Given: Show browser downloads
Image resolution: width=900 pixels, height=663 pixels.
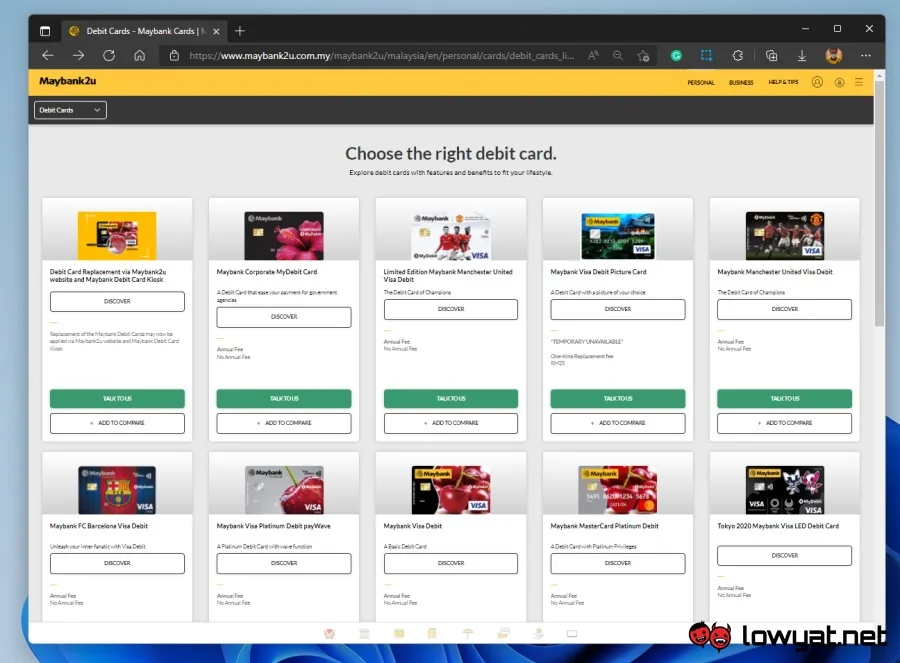Looking at the screenshot, I should (x=802, y=56).
